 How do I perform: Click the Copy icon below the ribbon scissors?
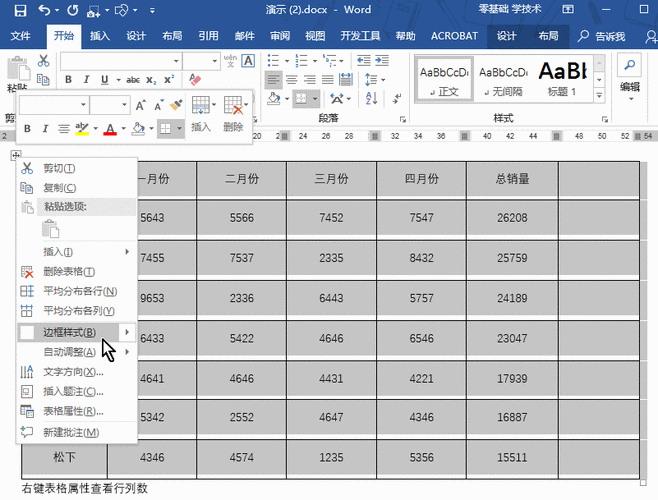[x=43, y=79]
